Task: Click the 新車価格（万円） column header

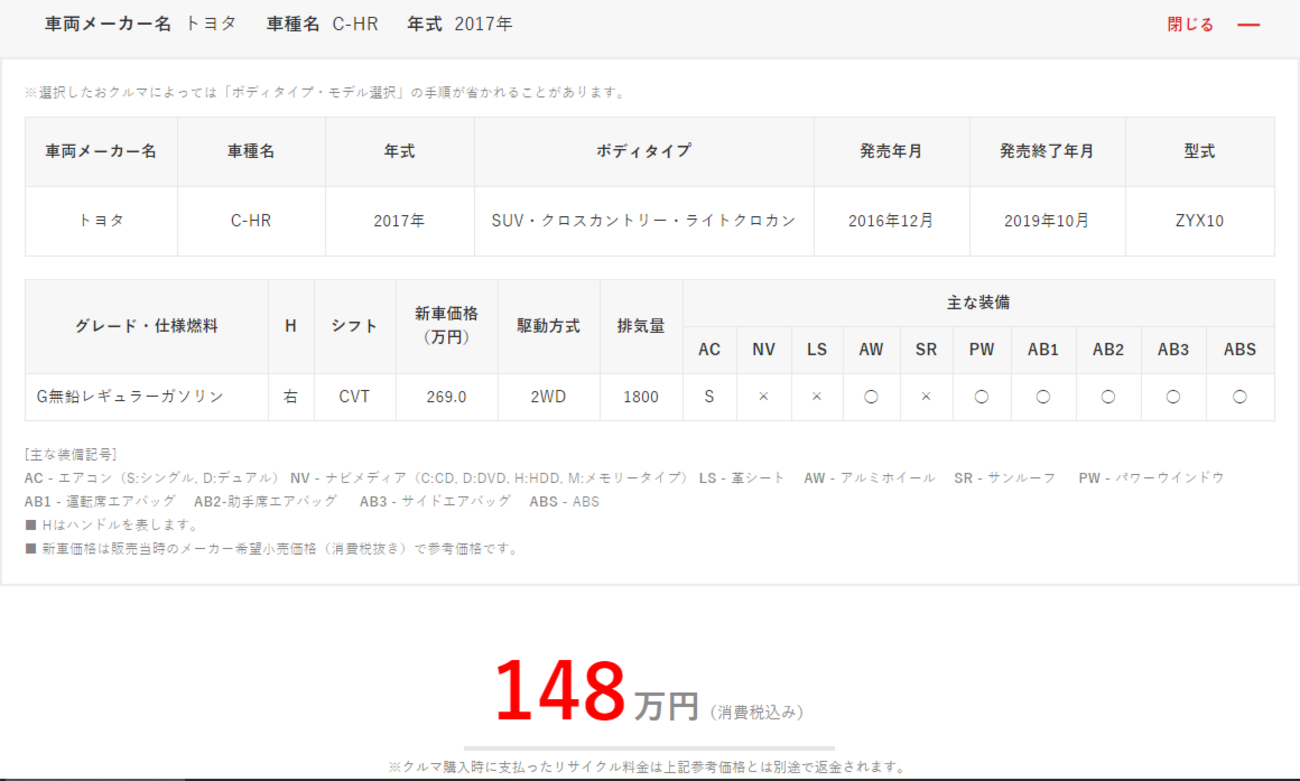Action: (446, 326)
